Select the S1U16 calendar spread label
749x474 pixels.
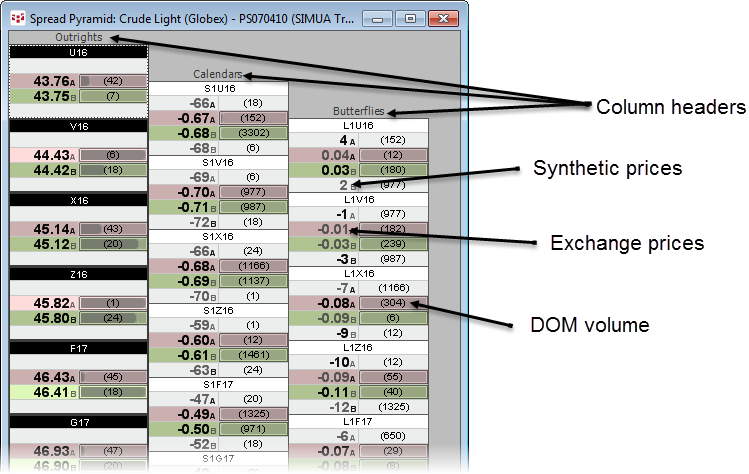tap(218, 89)
